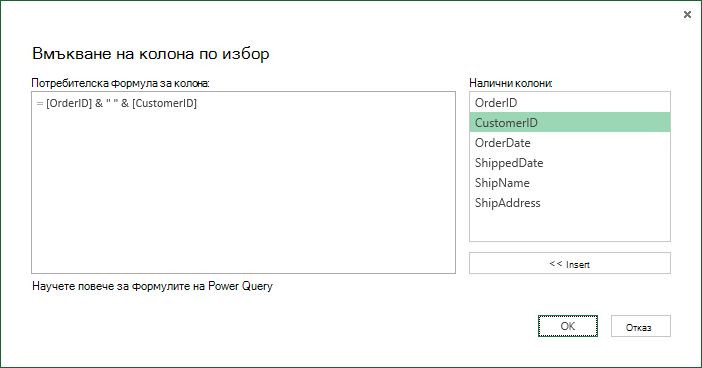The image size is (702, 368).
Task: Open the Power Query formulas help link
Action: click(152, 286)
